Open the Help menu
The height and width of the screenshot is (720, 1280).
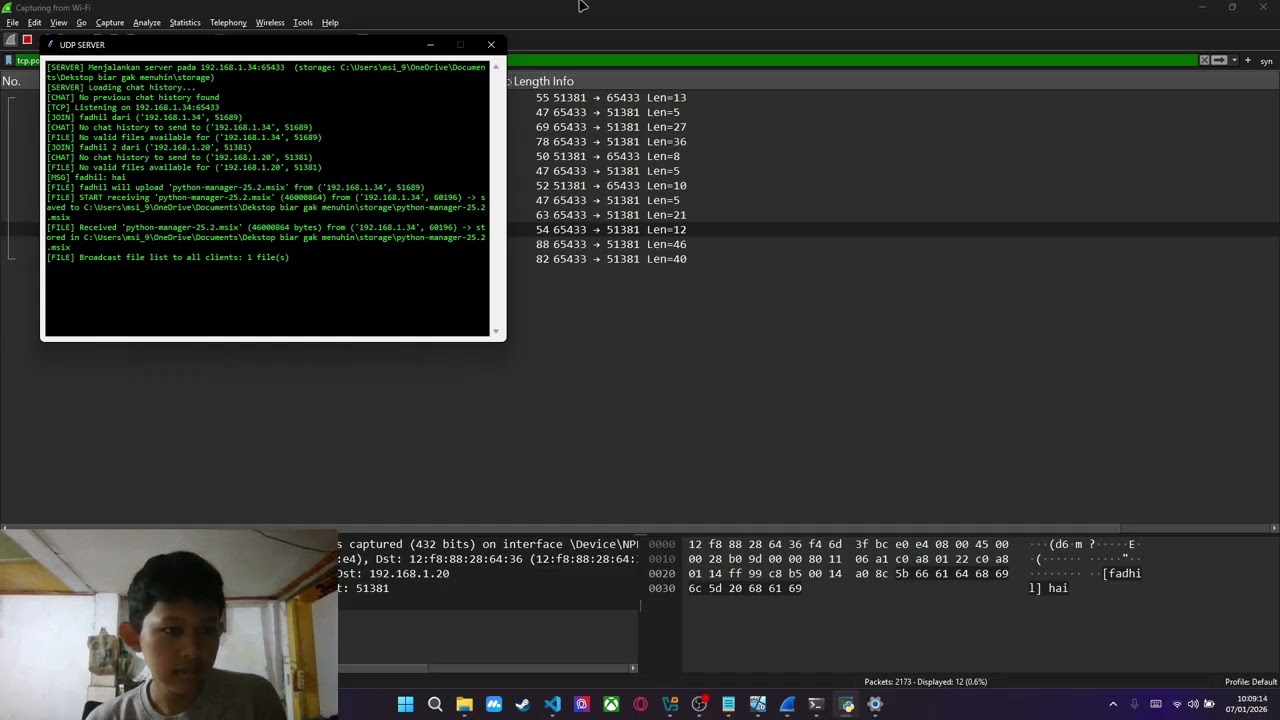tap(330, 22)
